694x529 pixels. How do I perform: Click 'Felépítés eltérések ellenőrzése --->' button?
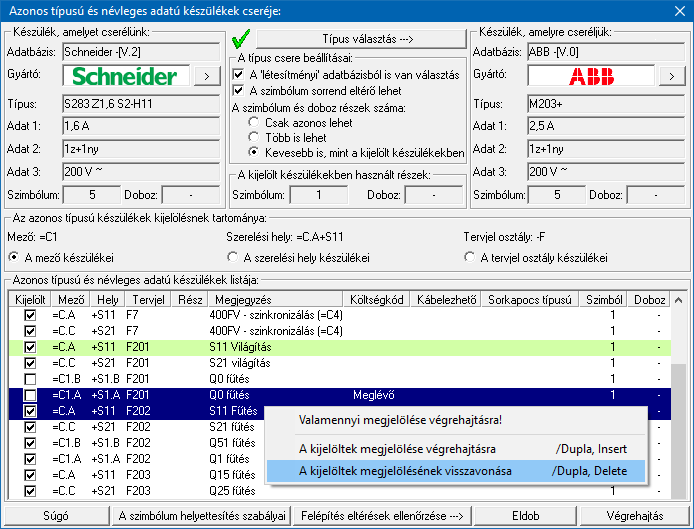click(x=382, y=516)
